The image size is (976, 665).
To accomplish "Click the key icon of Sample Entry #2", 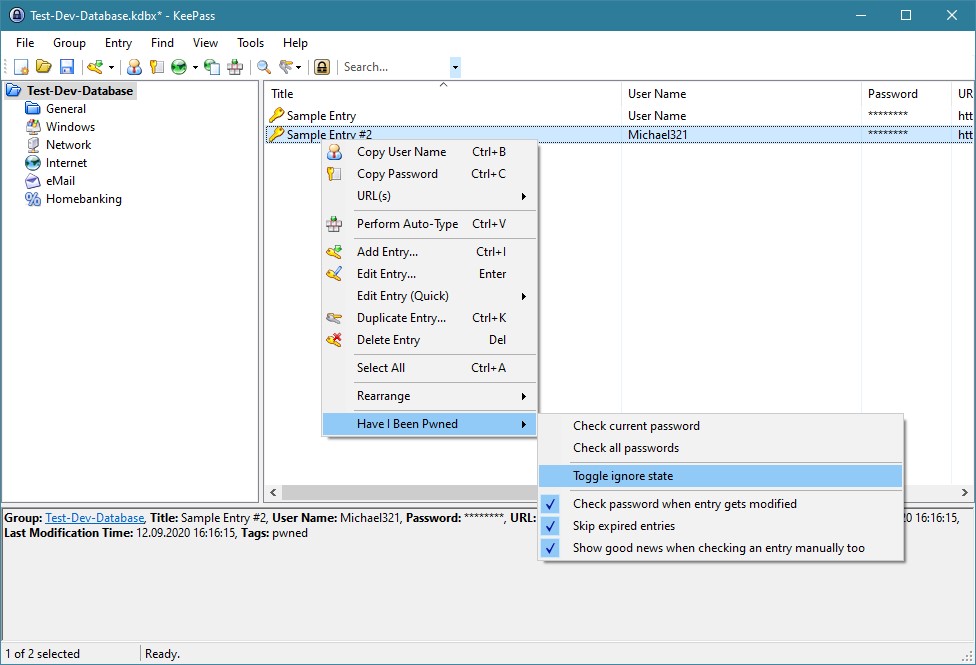I will [x=276, y=134].
